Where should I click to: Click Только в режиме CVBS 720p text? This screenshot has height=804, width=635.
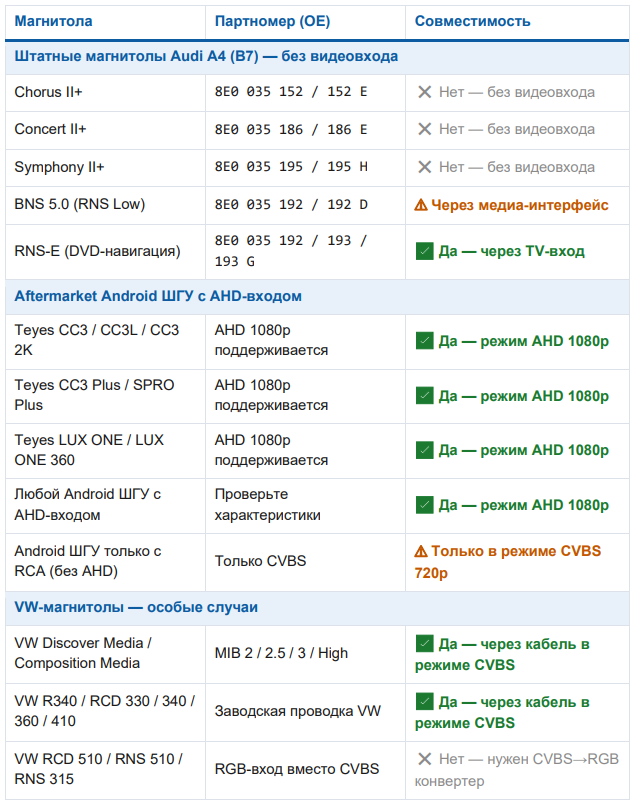tap(508, 562)
